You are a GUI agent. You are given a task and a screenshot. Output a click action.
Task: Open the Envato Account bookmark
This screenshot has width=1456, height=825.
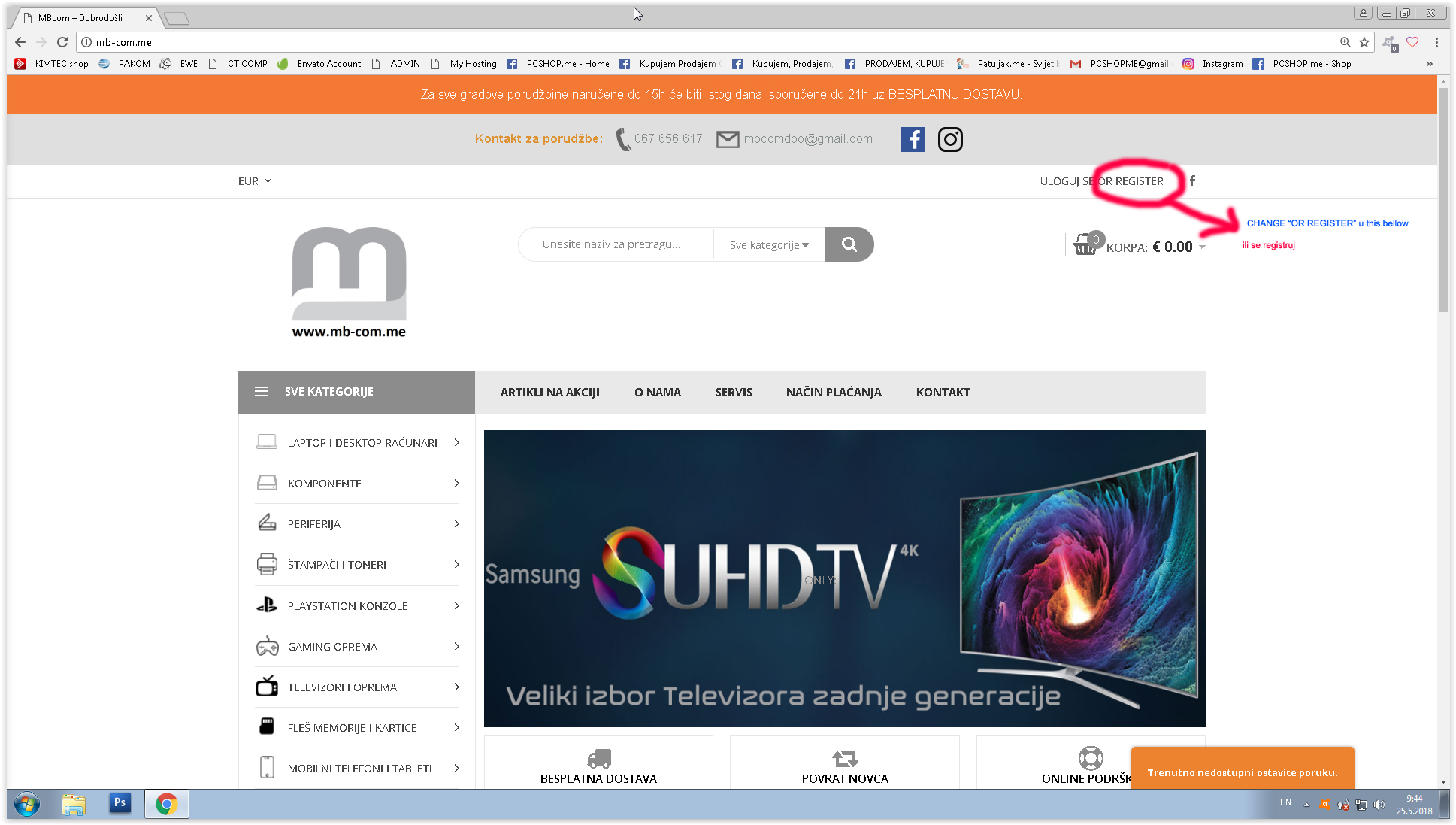tap(320, 64)
